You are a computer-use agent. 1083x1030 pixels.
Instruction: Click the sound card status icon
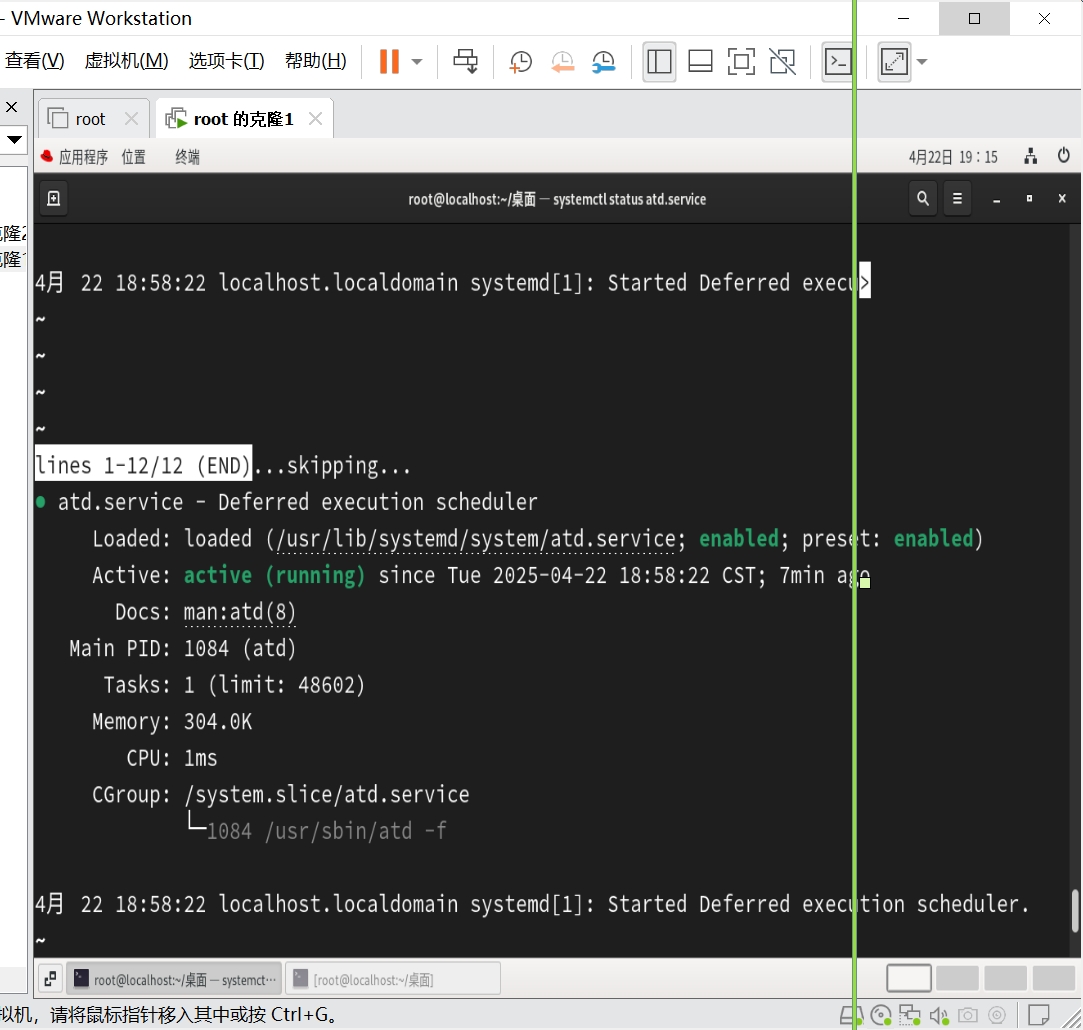939,1015
